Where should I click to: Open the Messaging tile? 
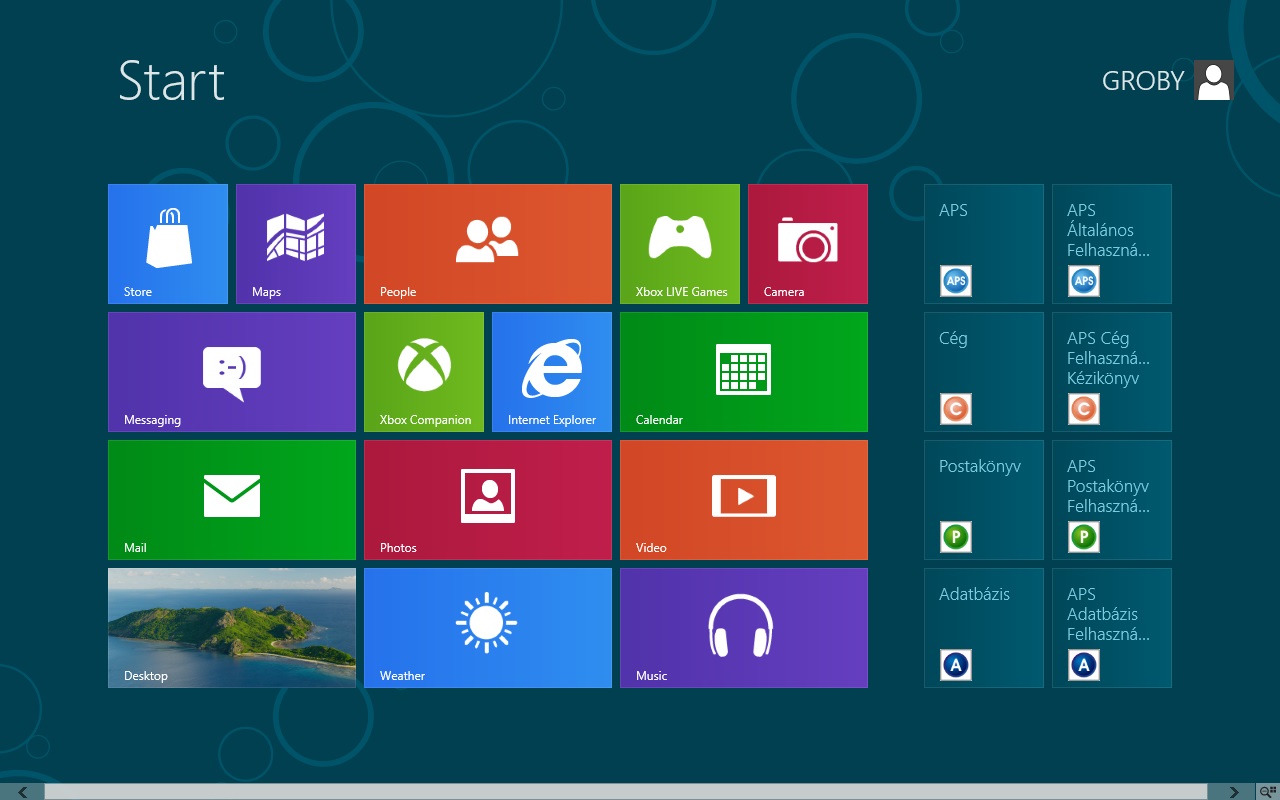pos(232,372)
